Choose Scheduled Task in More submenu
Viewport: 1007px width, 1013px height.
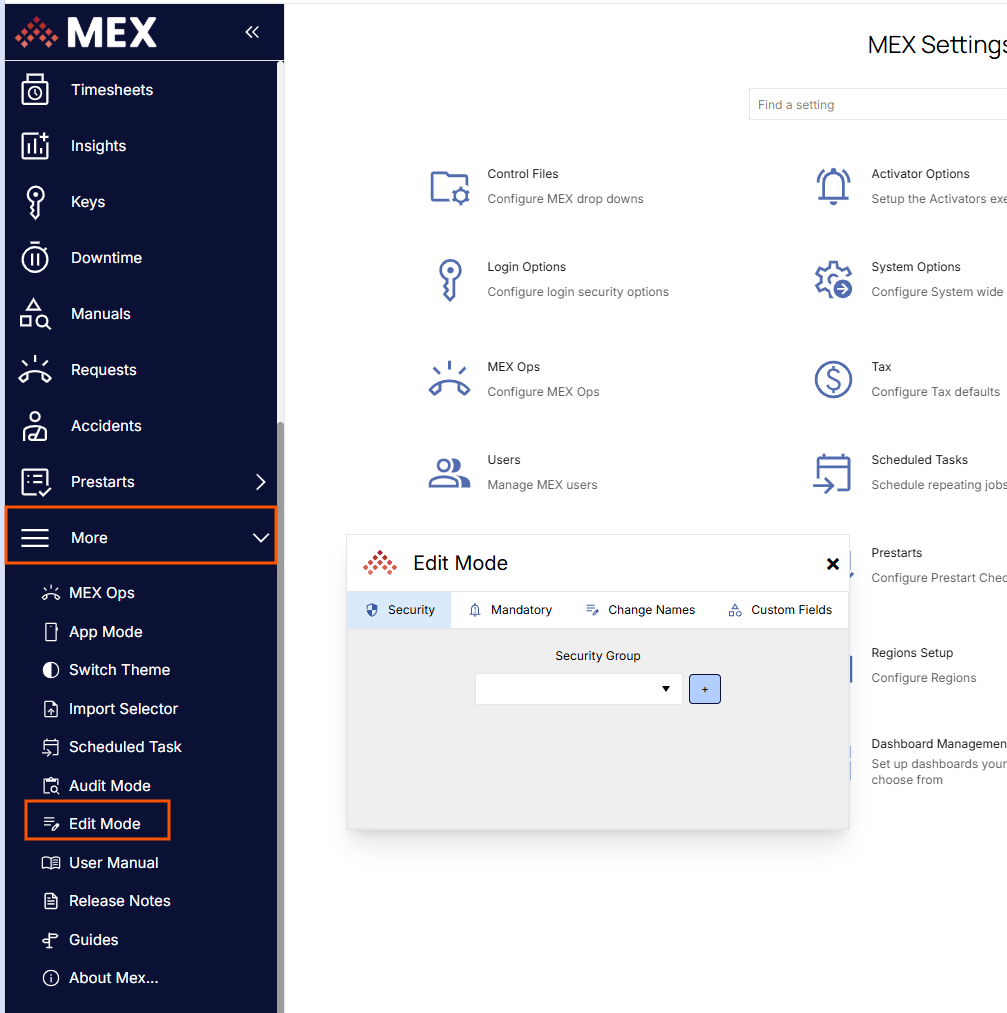[x=125, y=747]
